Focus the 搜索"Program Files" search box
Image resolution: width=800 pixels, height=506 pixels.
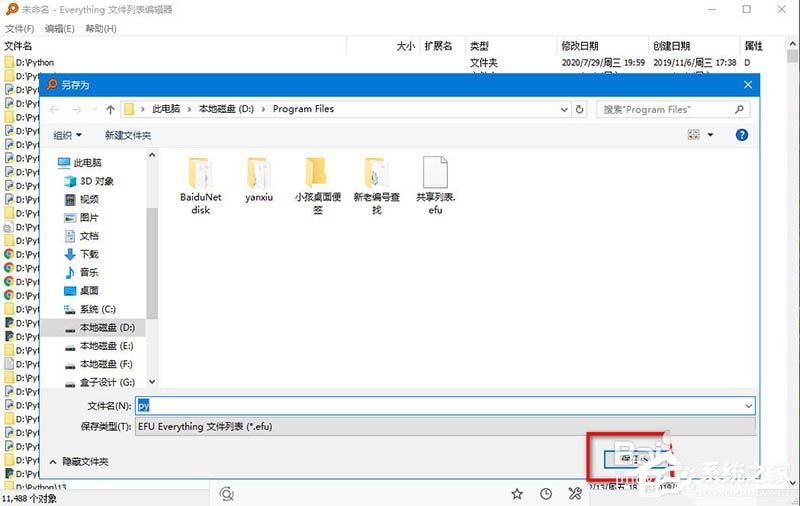[x=673, y=109]
